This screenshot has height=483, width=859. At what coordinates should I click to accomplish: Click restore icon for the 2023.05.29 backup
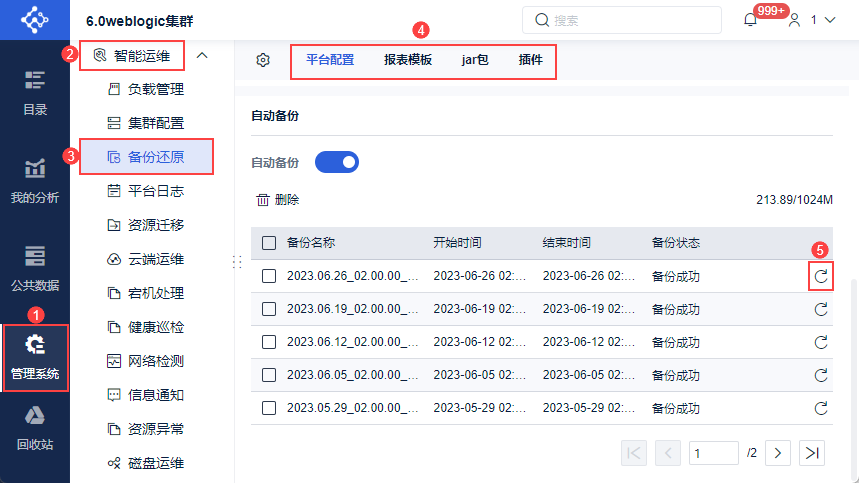(x=821, y=408)
